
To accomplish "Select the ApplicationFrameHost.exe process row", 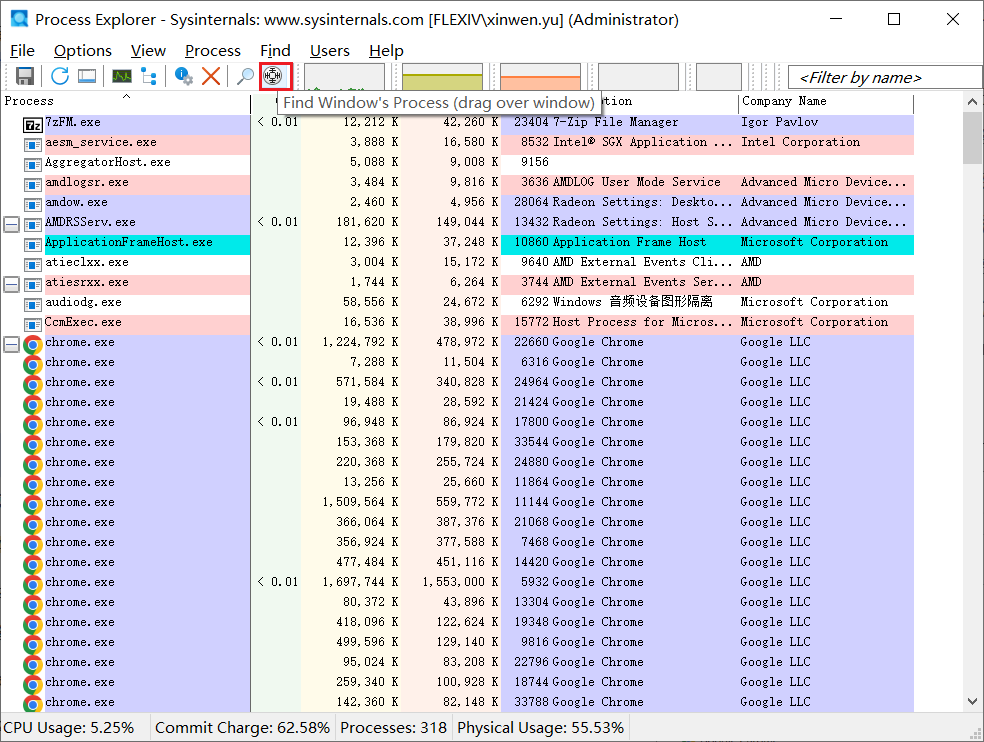I will point(128,242).
